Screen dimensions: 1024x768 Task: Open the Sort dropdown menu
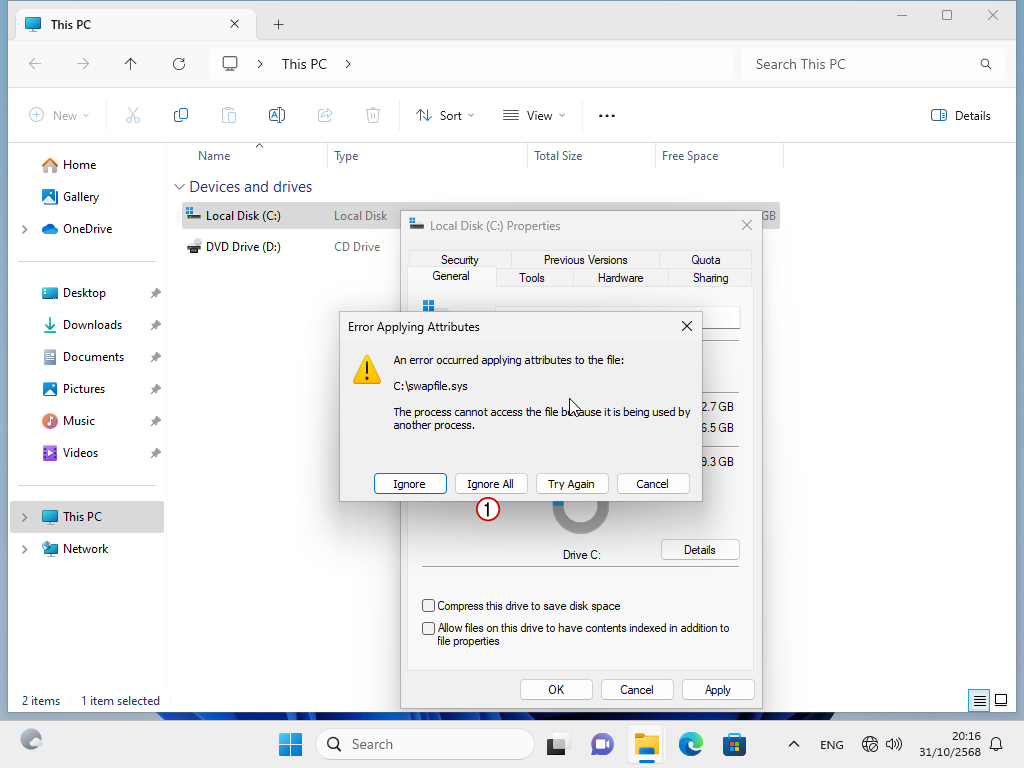point(445,115)
